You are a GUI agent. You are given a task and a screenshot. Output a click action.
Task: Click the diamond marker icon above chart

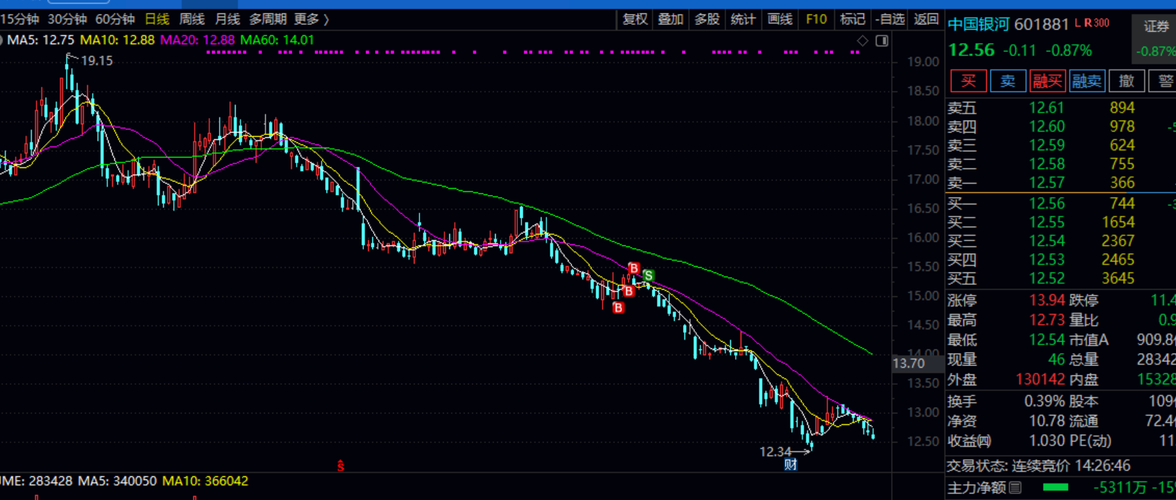point(860,40)
